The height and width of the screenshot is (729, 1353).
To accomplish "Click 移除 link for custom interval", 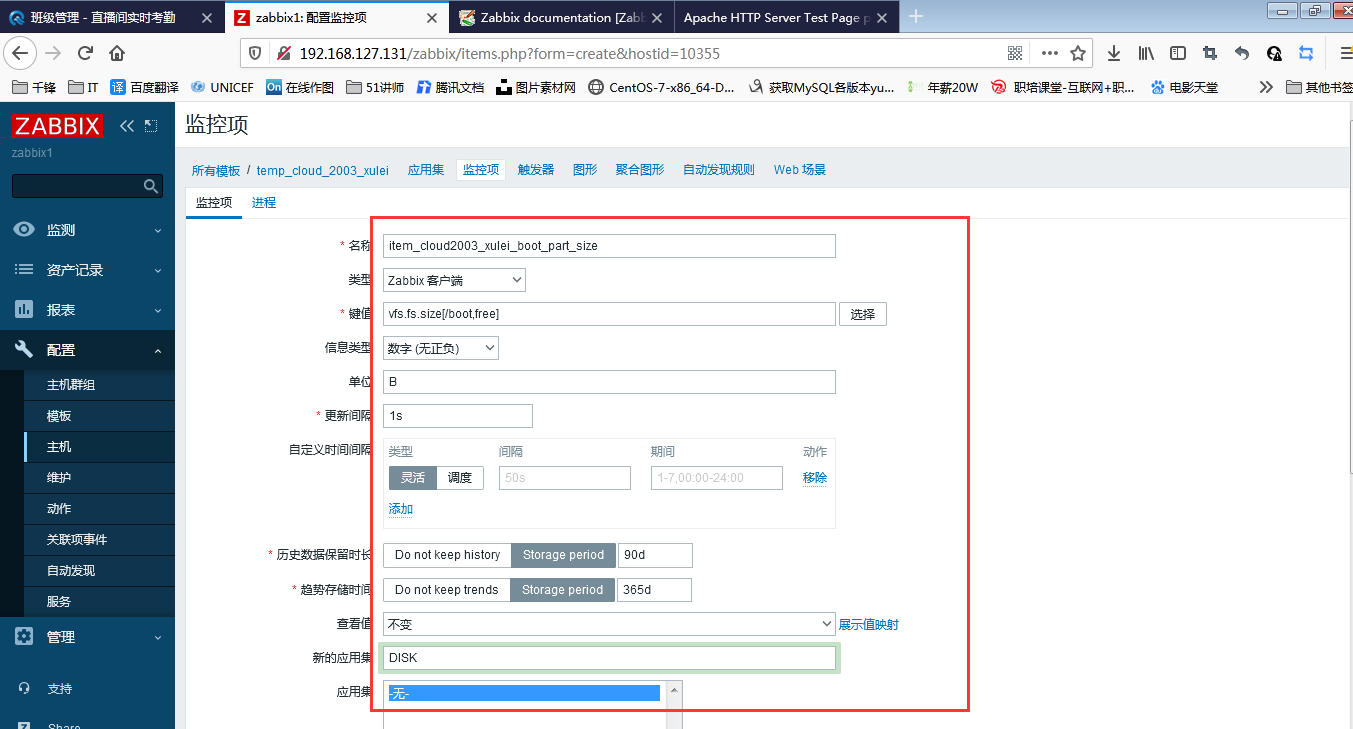I will pyautogui.click(x=815, y=478).
